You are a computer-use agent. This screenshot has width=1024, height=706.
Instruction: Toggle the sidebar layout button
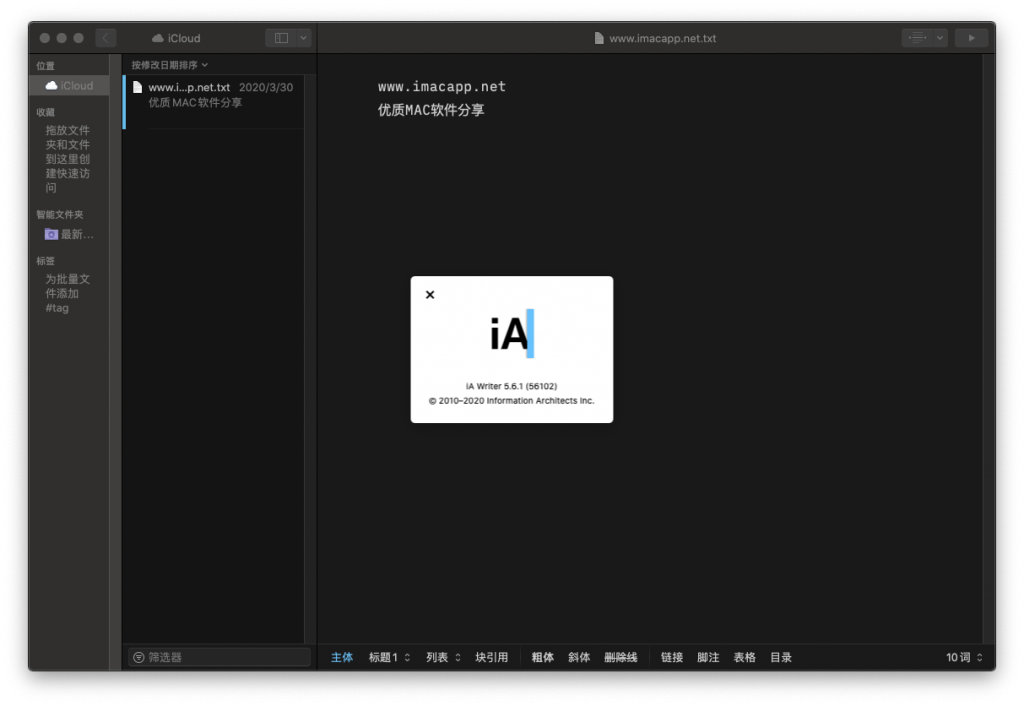(281, 38)
